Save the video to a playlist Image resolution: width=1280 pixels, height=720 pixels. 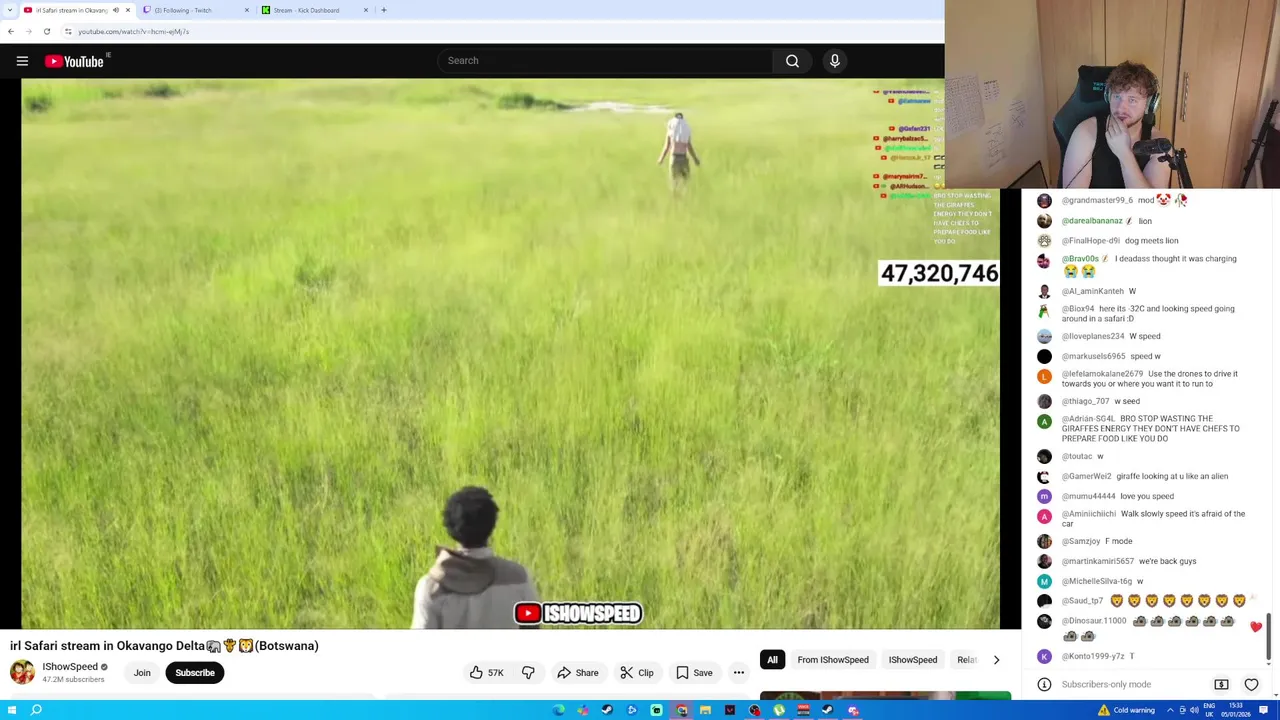(x=694, y=673)
